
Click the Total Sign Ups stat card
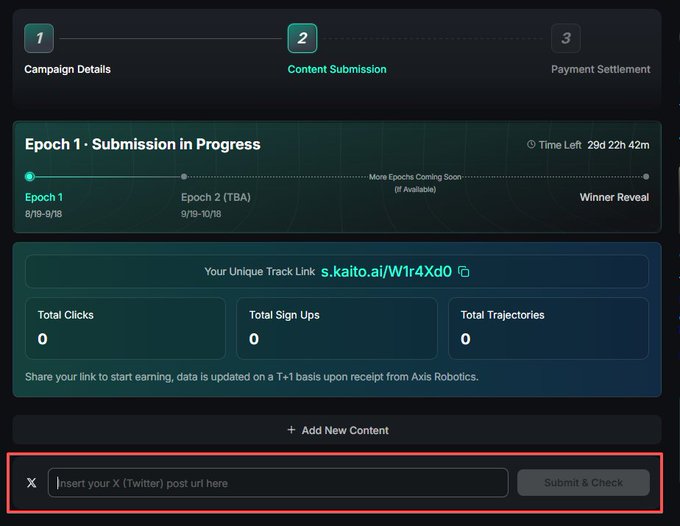tap(337, 328)
